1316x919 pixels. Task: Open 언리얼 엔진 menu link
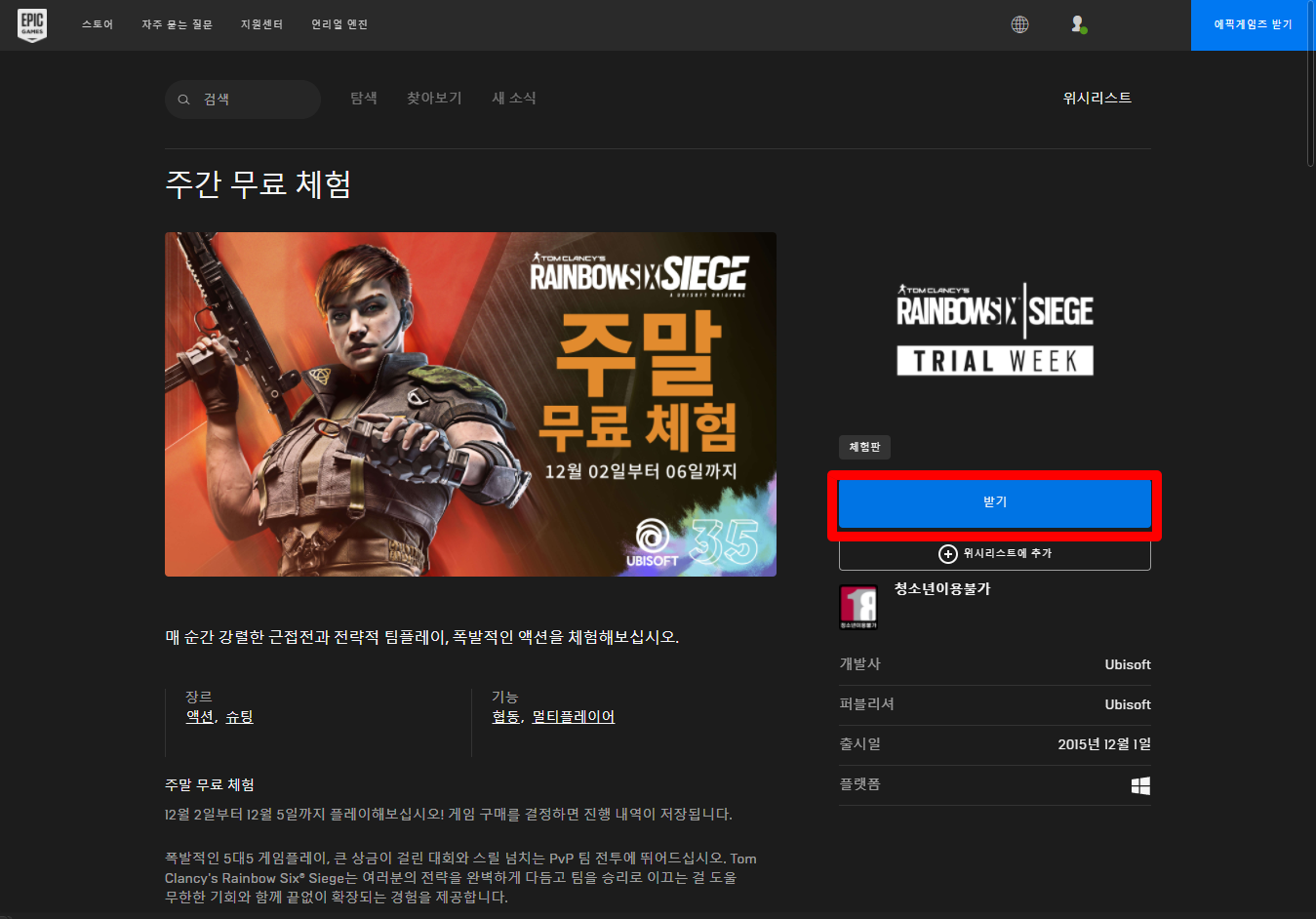tap(339, 24)
